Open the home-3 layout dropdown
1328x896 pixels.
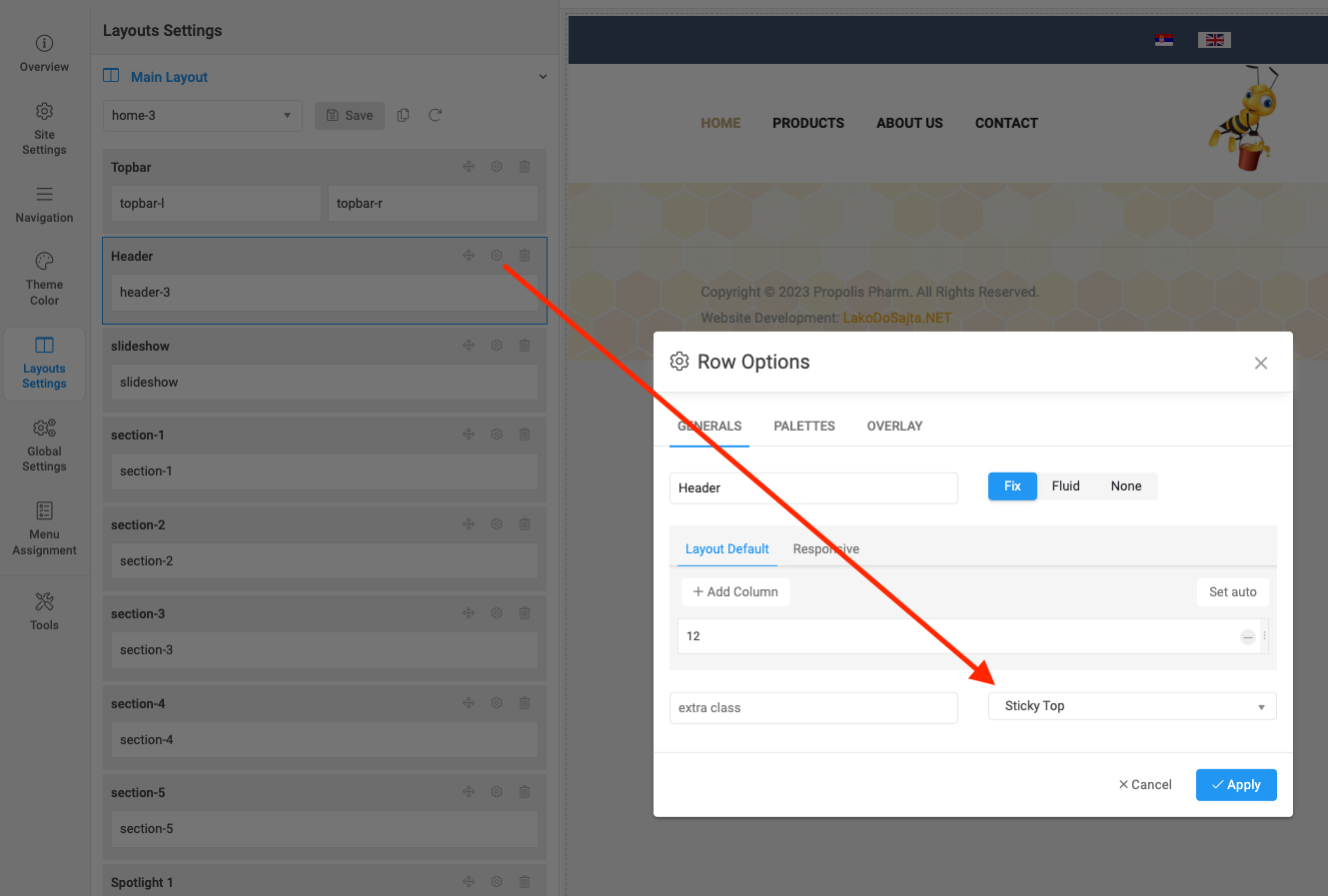point(203,116)
